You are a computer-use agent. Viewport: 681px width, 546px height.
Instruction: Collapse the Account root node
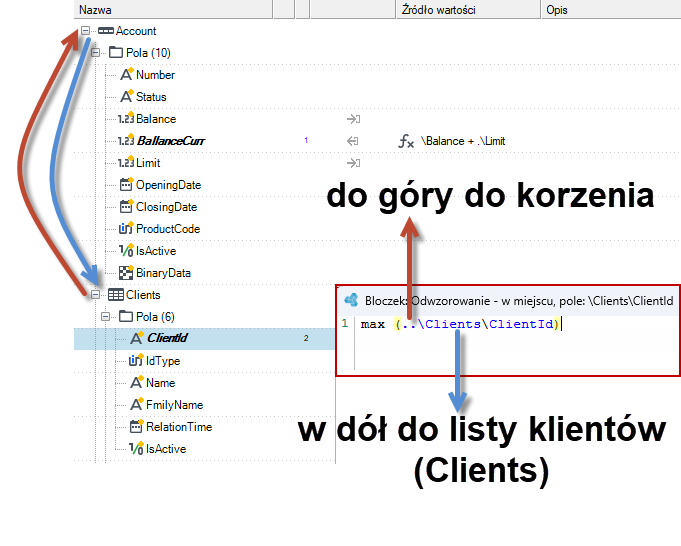point(86,30)
